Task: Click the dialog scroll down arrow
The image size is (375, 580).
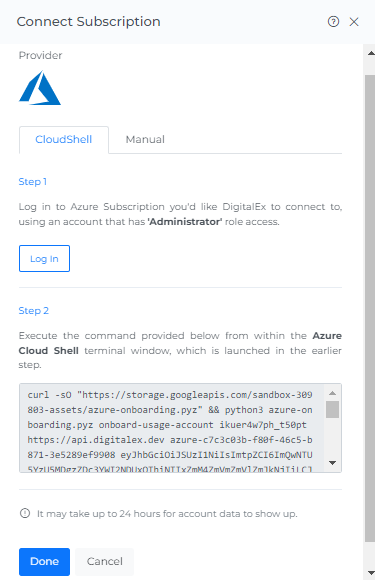Action: tap(371, 573)
